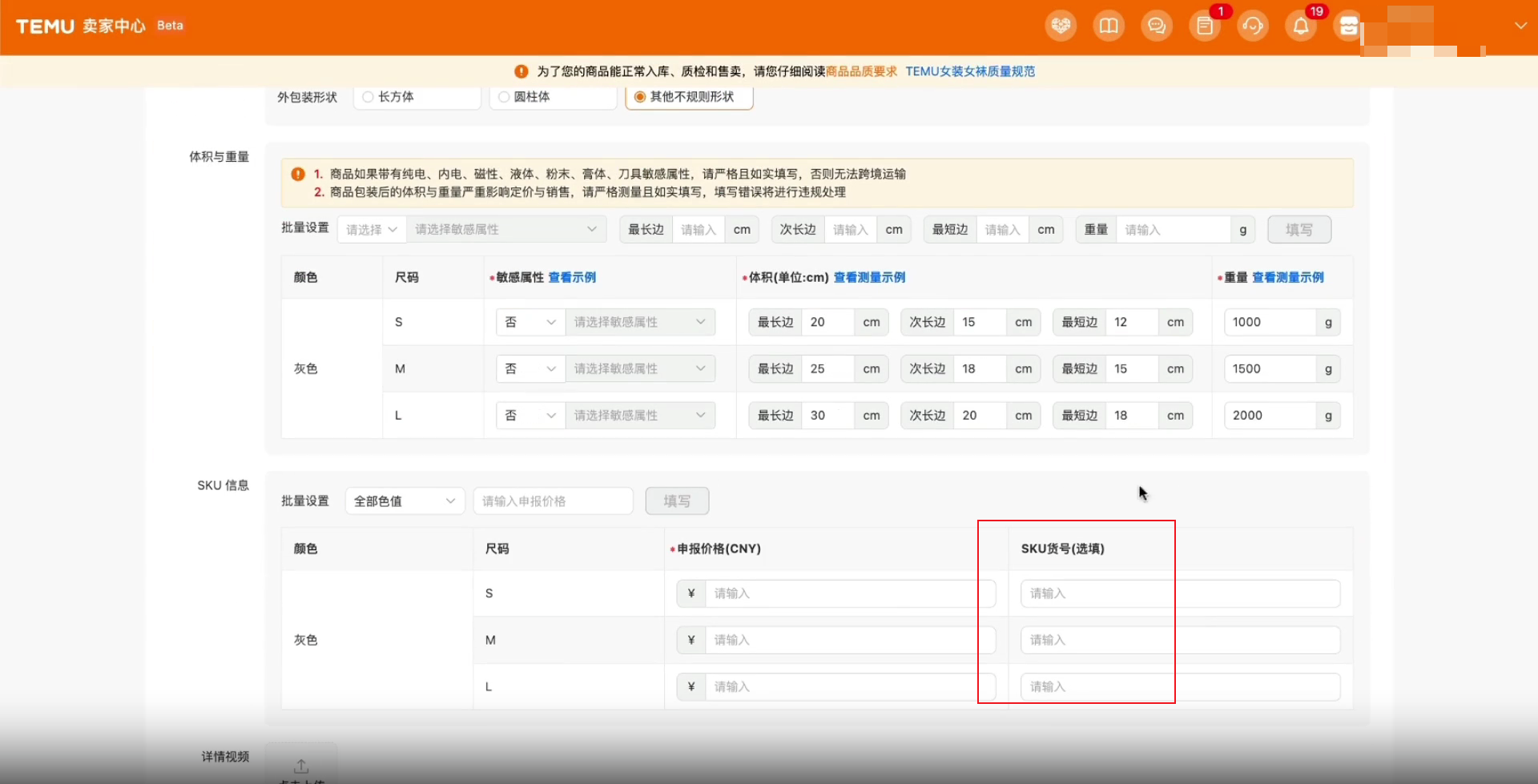
Task: Click the heart icon in the header
Action: tap(1061, 26)
